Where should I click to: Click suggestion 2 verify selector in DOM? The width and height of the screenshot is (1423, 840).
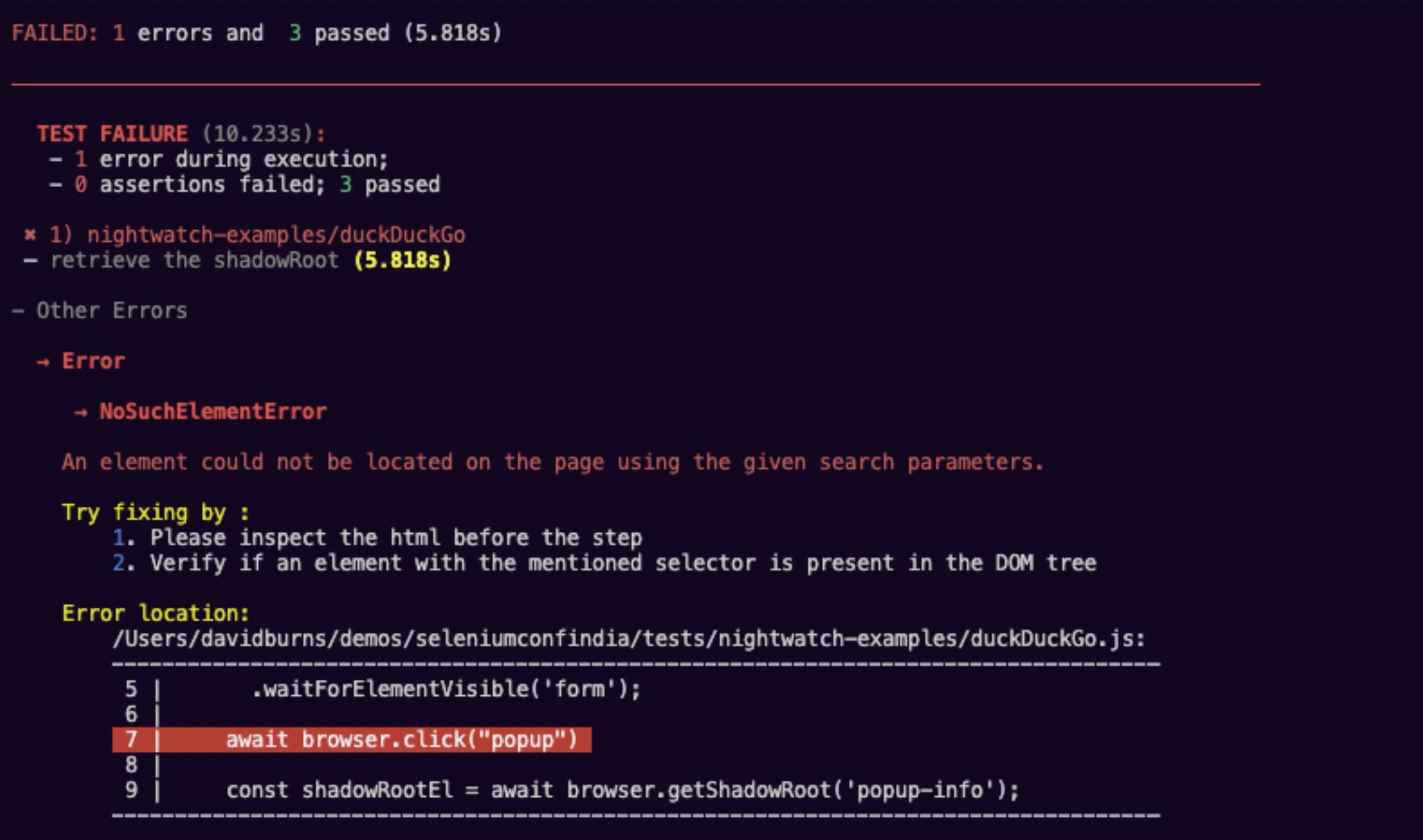[x=604, y=563]
